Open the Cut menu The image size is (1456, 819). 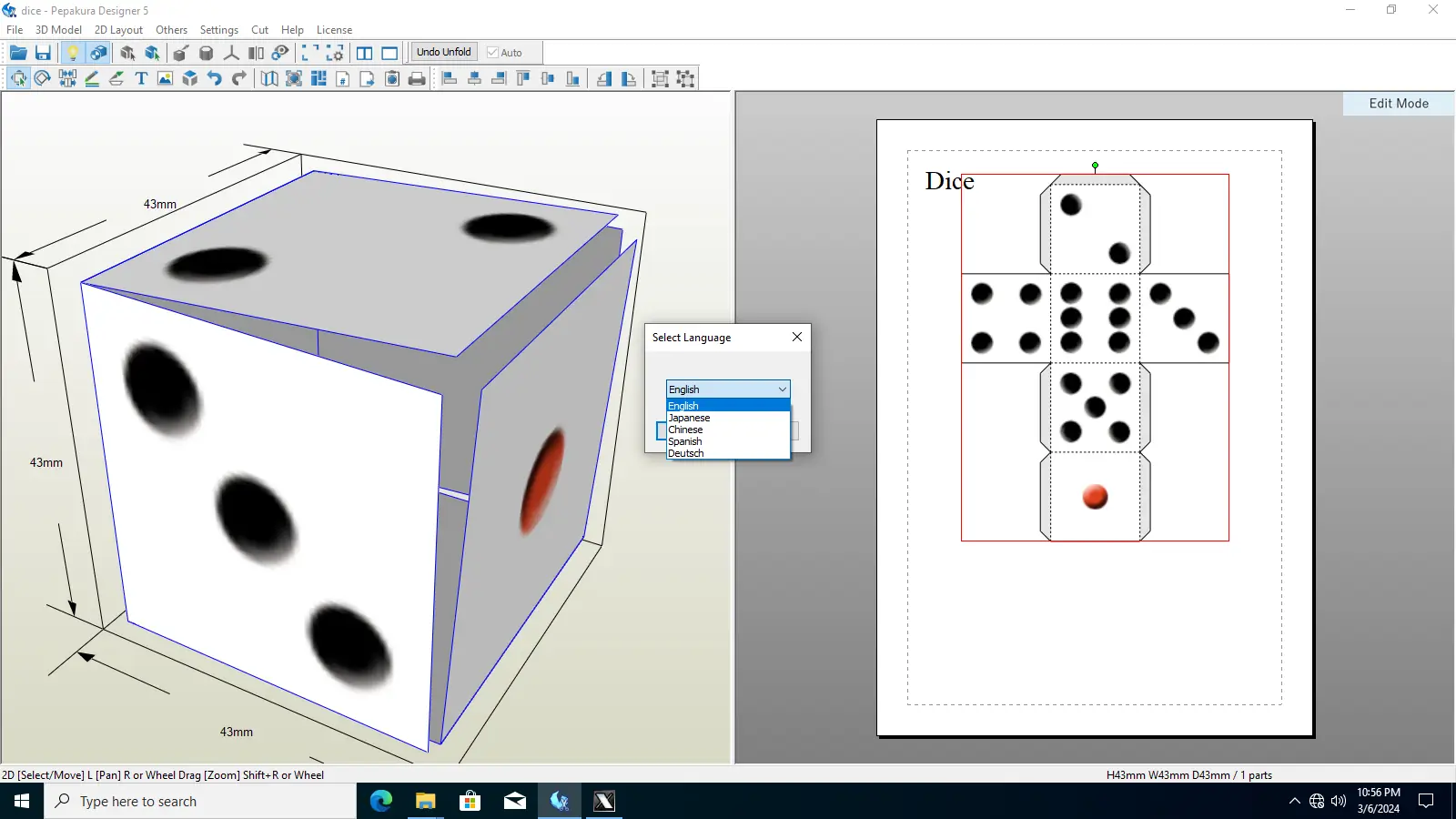[x=259, y=30]
